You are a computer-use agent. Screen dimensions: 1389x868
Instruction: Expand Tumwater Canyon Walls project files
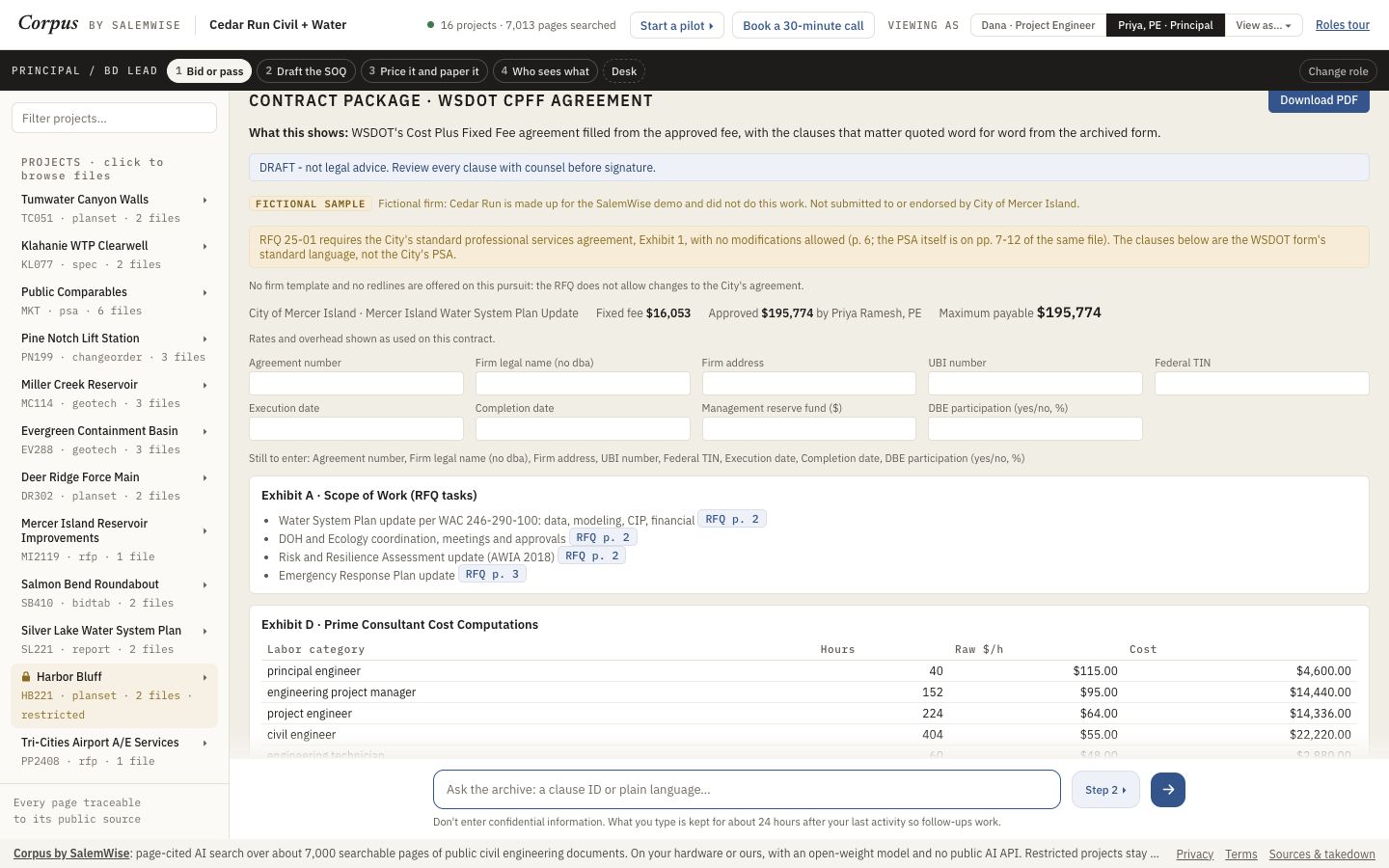coord(114,208)
